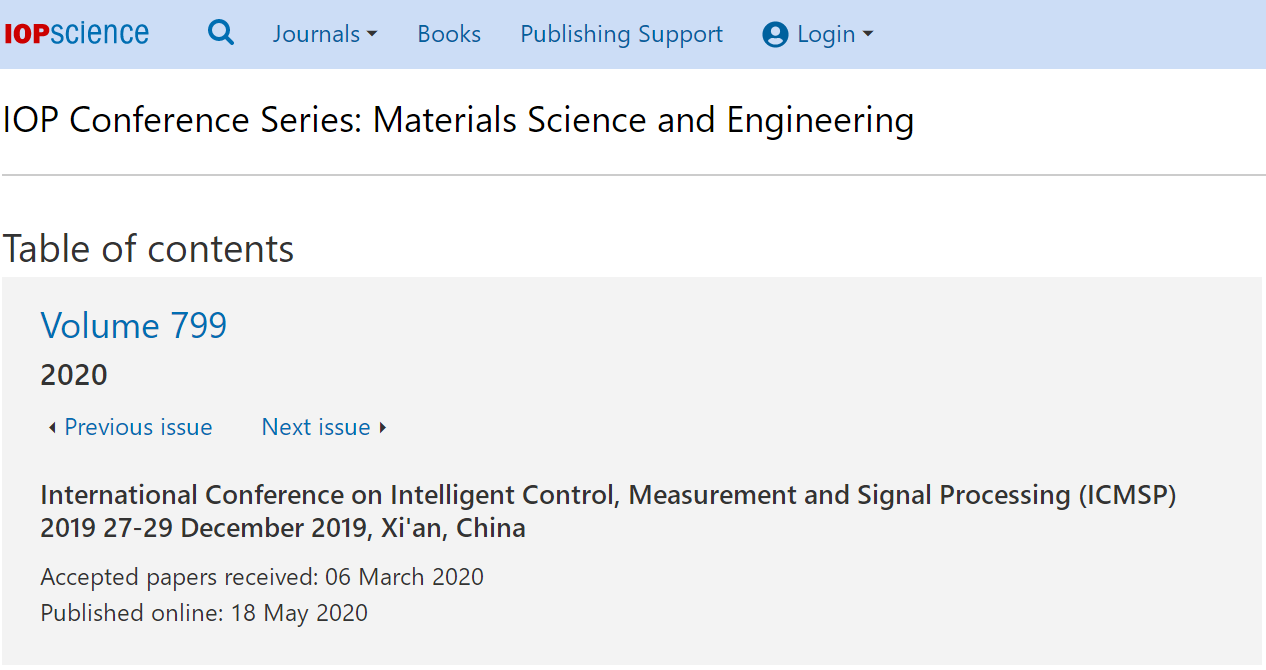Screen dimensions: 1266x670
Task: Click the user avatar icon beside Login
Action: click(x=775, y=35)
